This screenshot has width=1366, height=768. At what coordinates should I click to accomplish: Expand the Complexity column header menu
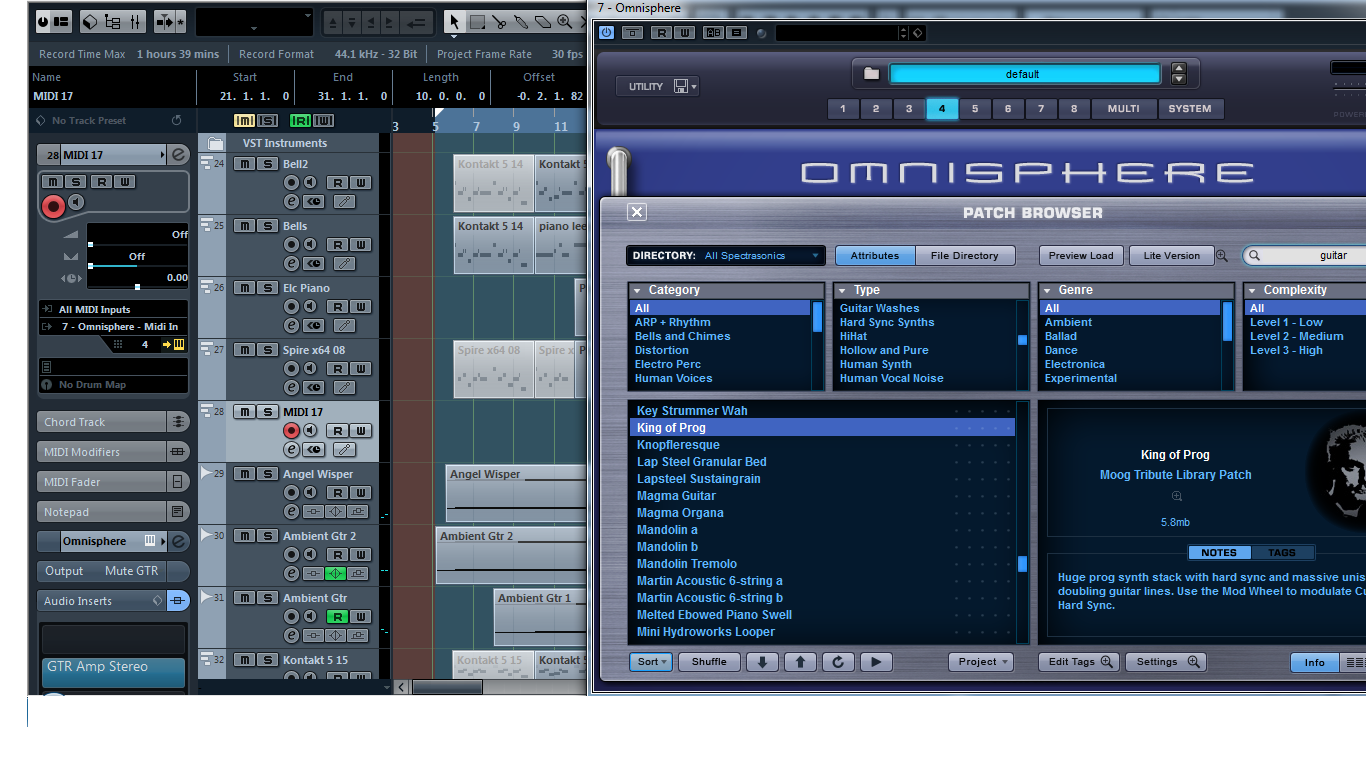[x=1251, y=291]
